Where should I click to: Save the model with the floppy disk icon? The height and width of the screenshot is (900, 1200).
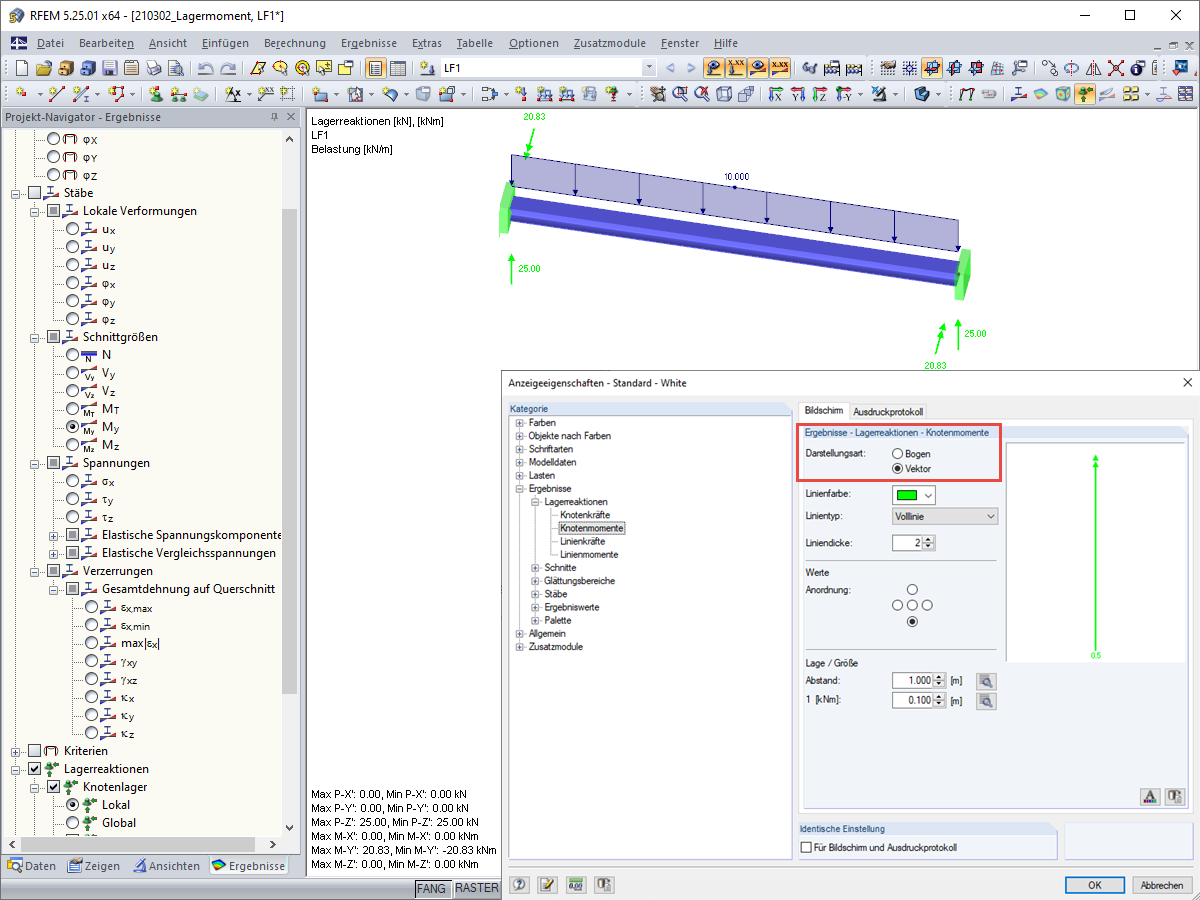coord(108,68)
